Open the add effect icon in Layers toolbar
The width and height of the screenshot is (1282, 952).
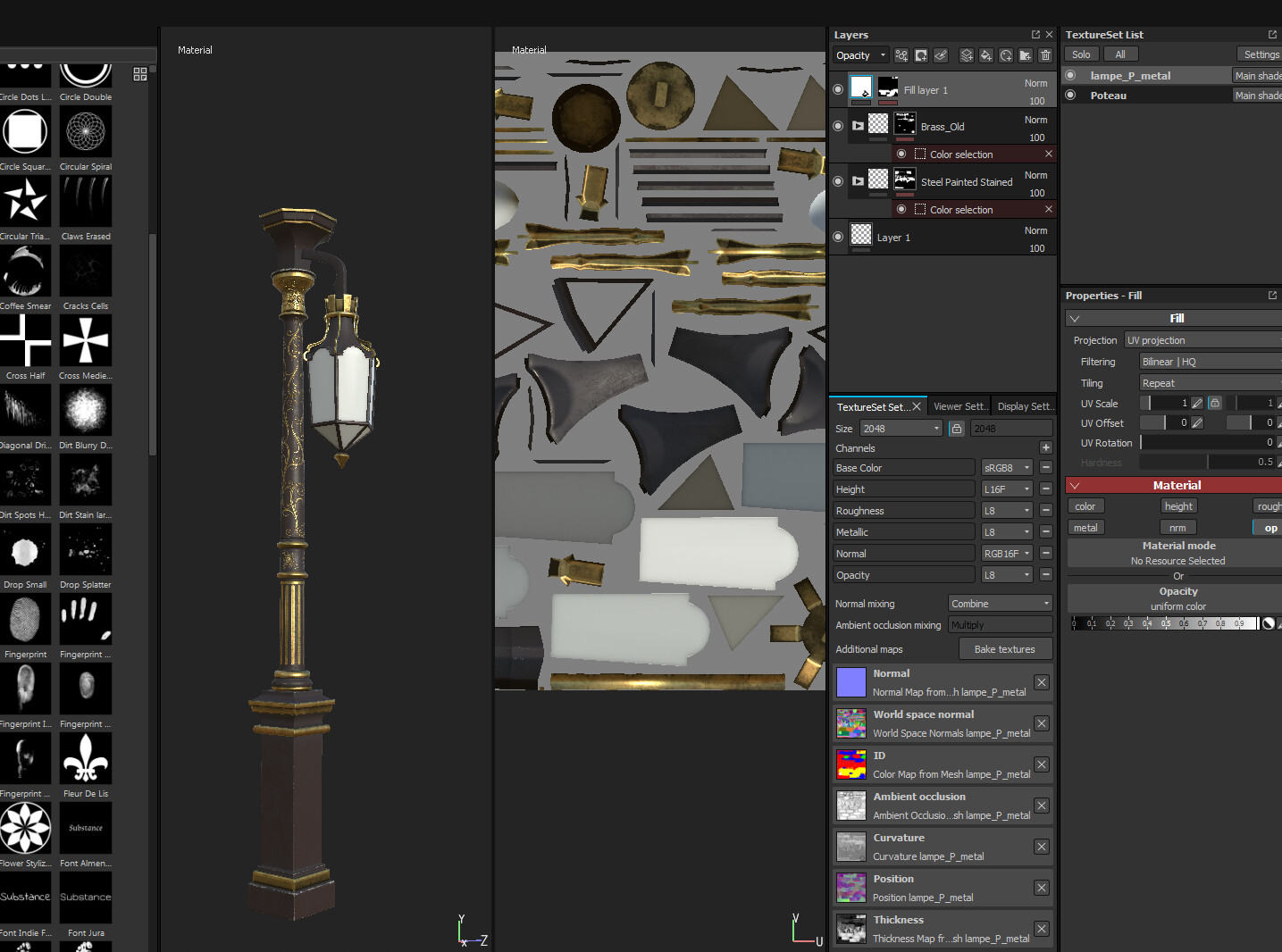pyautogui.click(x=901, y=55)
